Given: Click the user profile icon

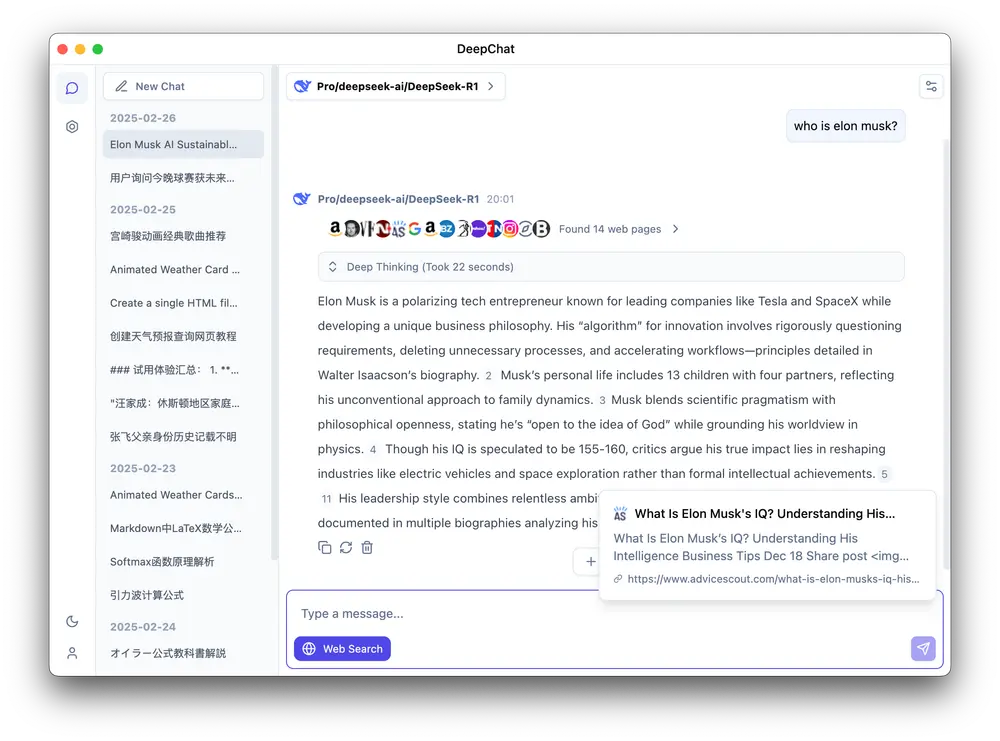Looking at the screenshot, I should coord(72,653).
